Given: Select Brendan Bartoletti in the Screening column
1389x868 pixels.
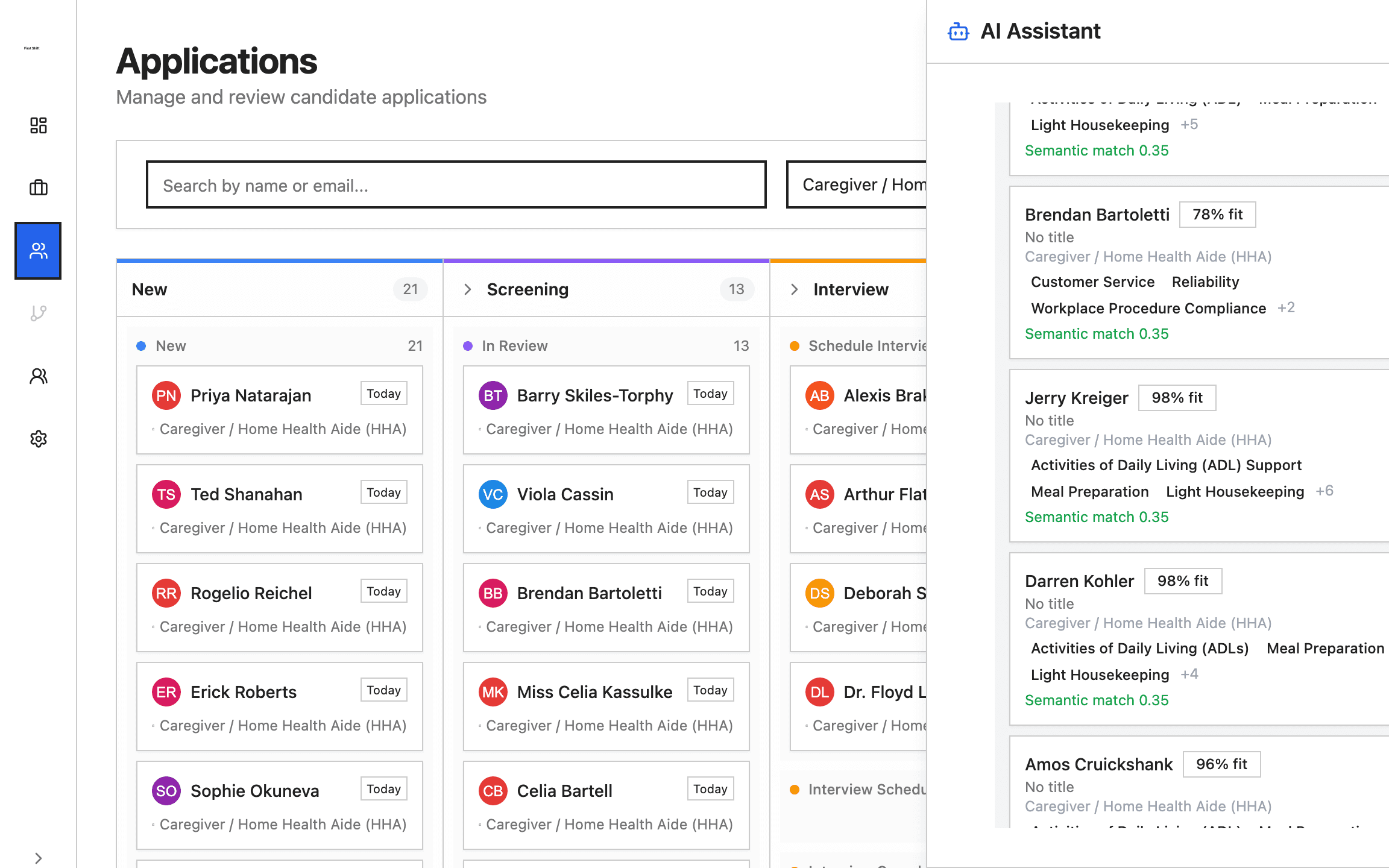Looking at the screenshot, I should pos(590,593).
